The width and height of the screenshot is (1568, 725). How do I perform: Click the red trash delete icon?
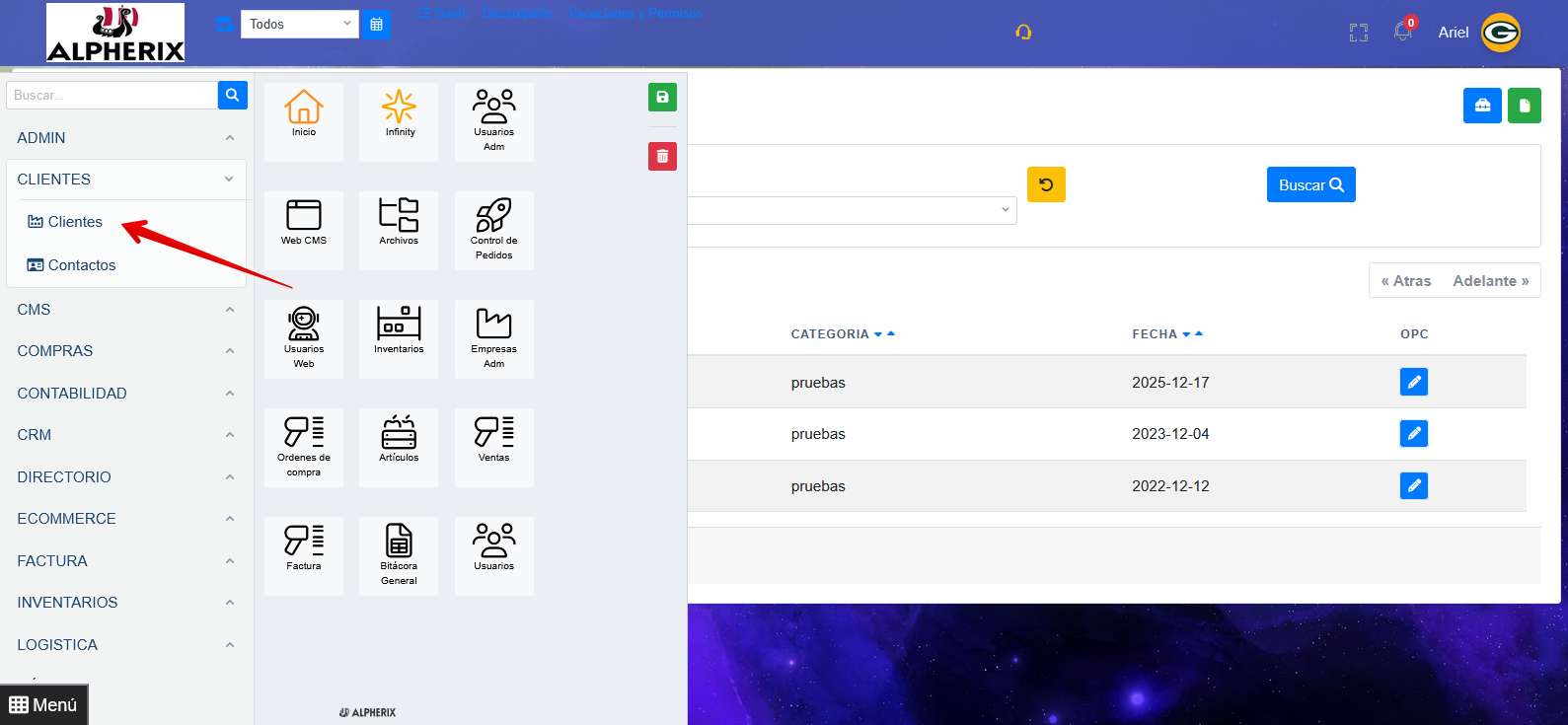662,156
